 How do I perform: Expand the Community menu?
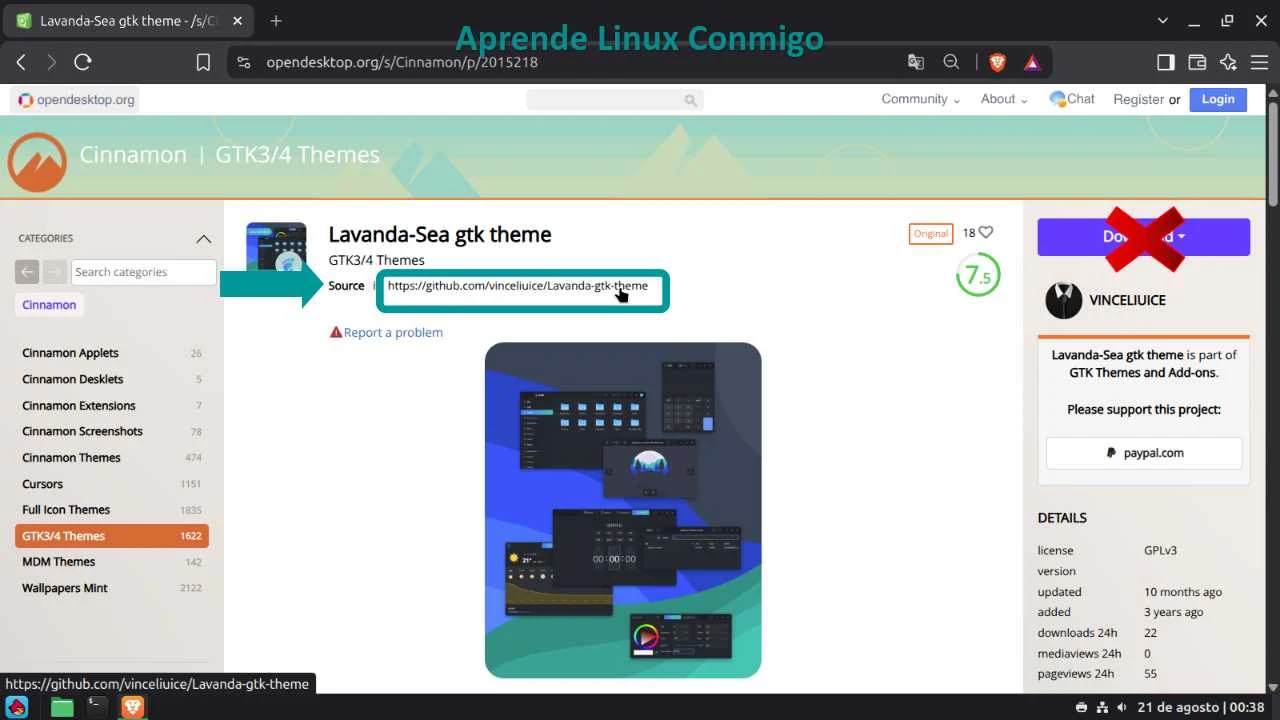(x=920, y=99)
